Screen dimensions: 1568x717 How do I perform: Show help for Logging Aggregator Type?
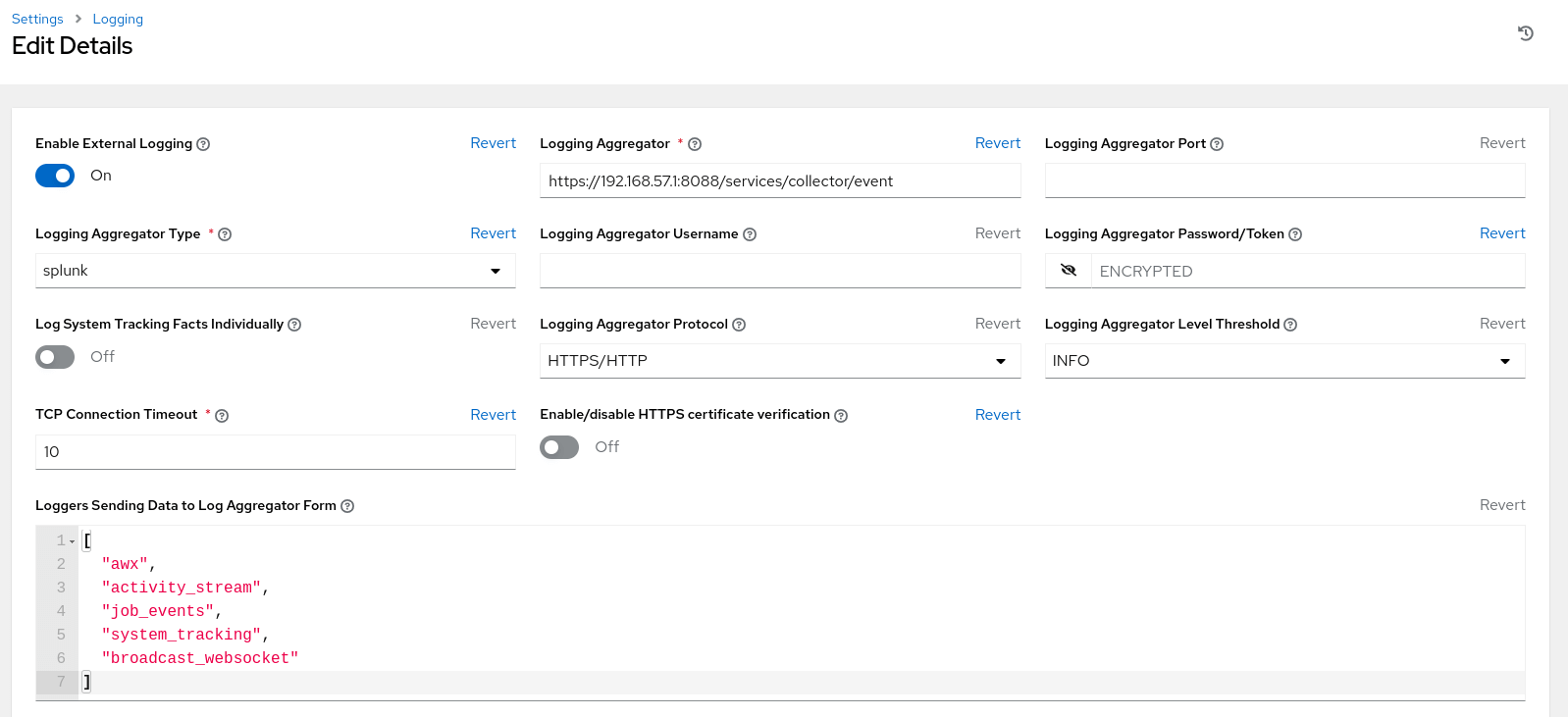coord(225,234)
